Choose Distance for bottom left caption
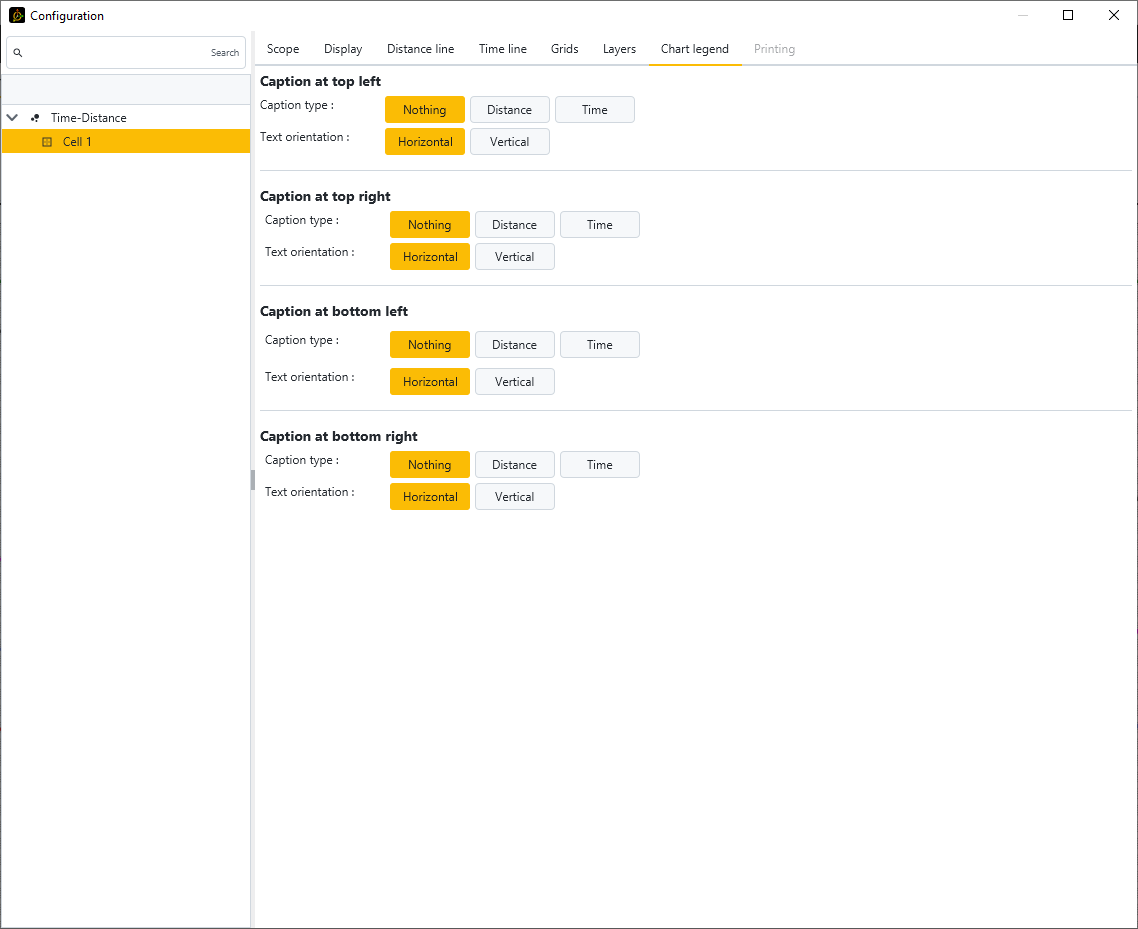This screenshot has height=929, width=1138. coord(514,345)
